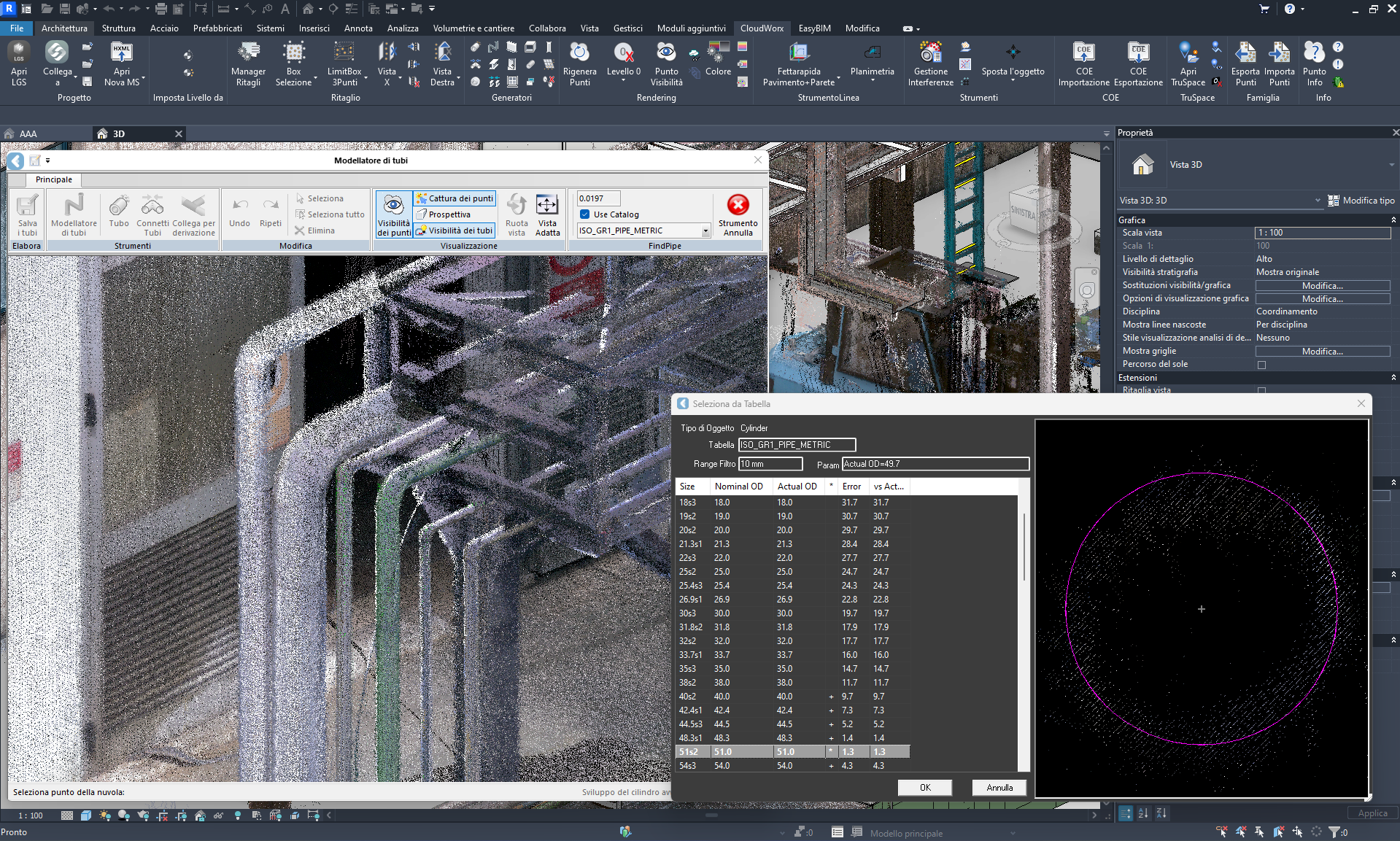Select the 48.3s1 row in the table
The height and width of the screenshot is (841, 1400).
click(793, 737)
